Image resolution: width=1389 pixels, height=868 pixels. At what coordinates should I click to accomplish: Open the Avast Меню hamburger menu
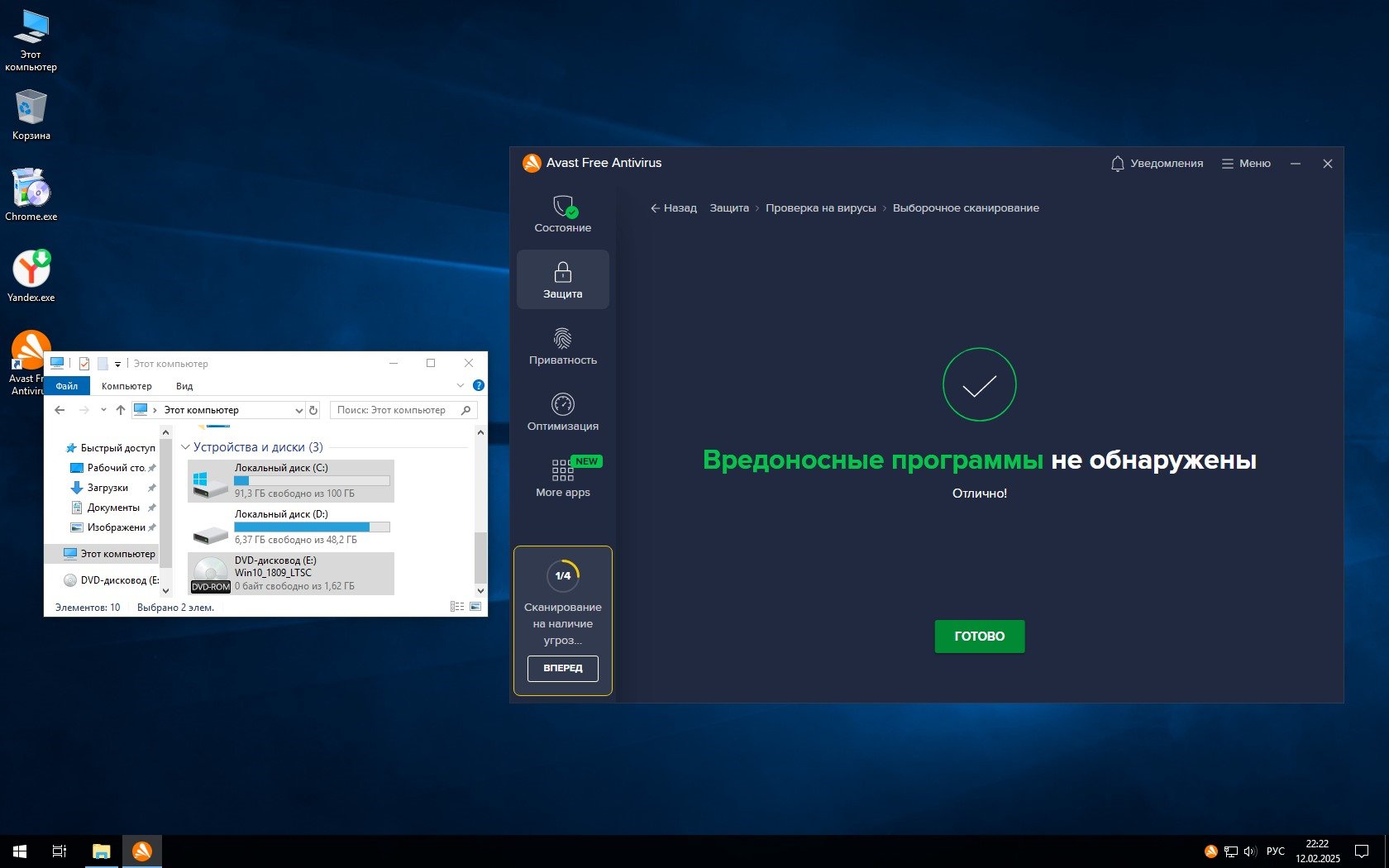tap(1246, 164)
